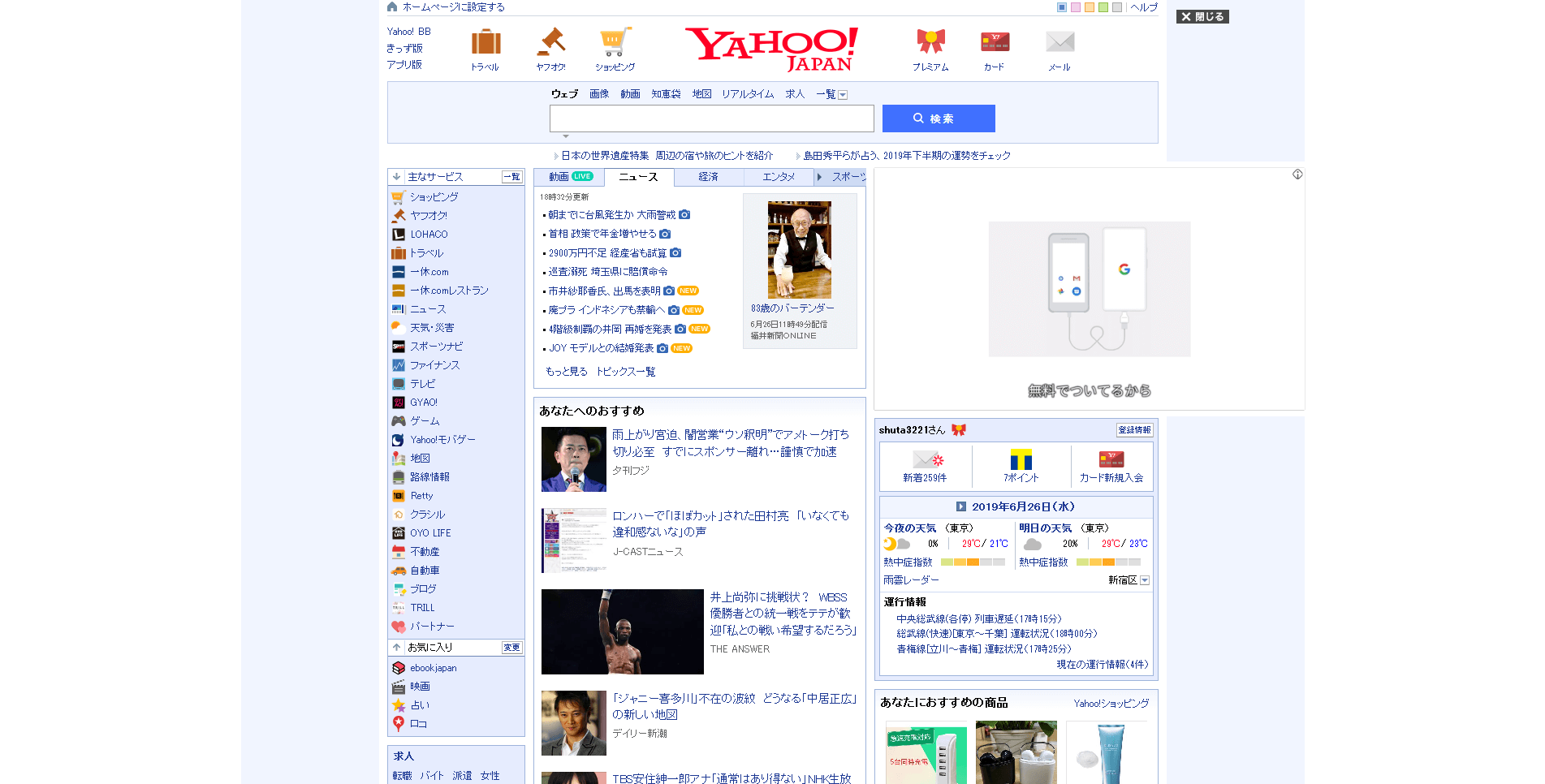Image resolution: width=1545 pixels, height=784 pixels.
Task: Click the 変更 button in お気に入り
Action: pyautogui.click(x=512, y=647)
